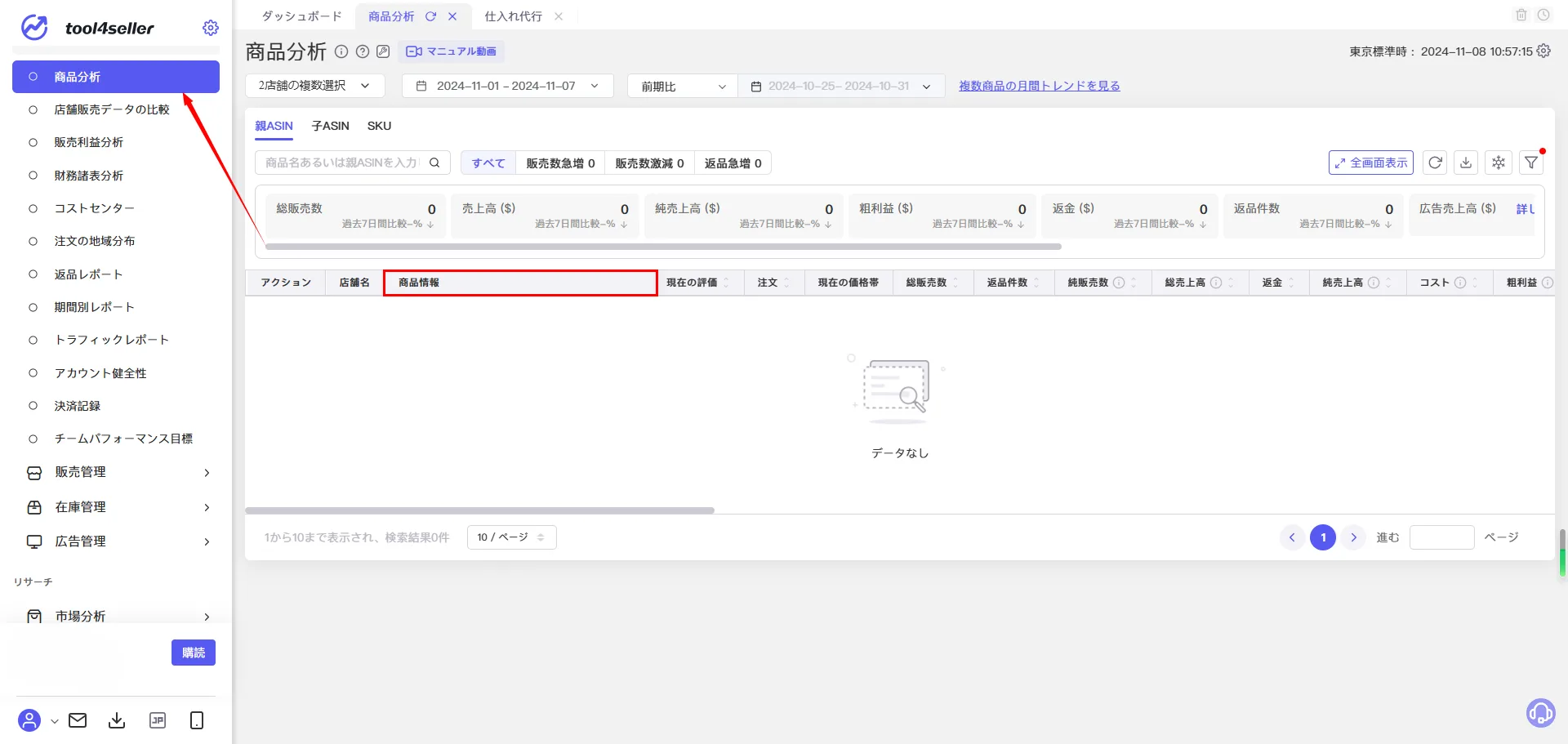Screen dimensions: 1568x744
Task: Open the column settings asterisk icon
Action: tap(1499, 163)
